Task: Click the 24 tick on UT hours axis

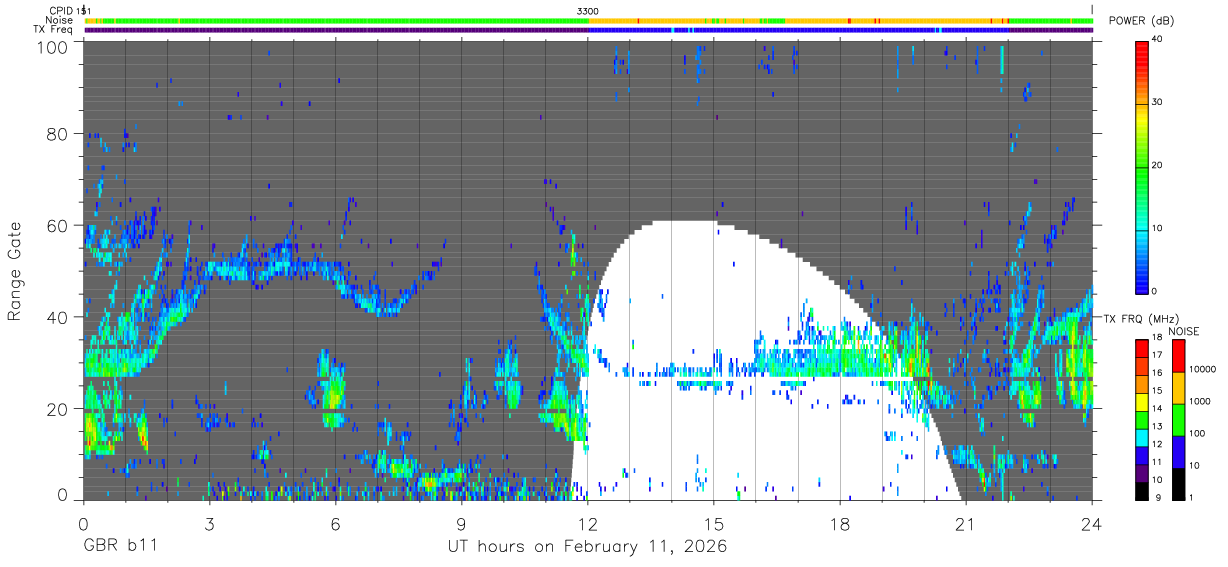Action: 1092,524
